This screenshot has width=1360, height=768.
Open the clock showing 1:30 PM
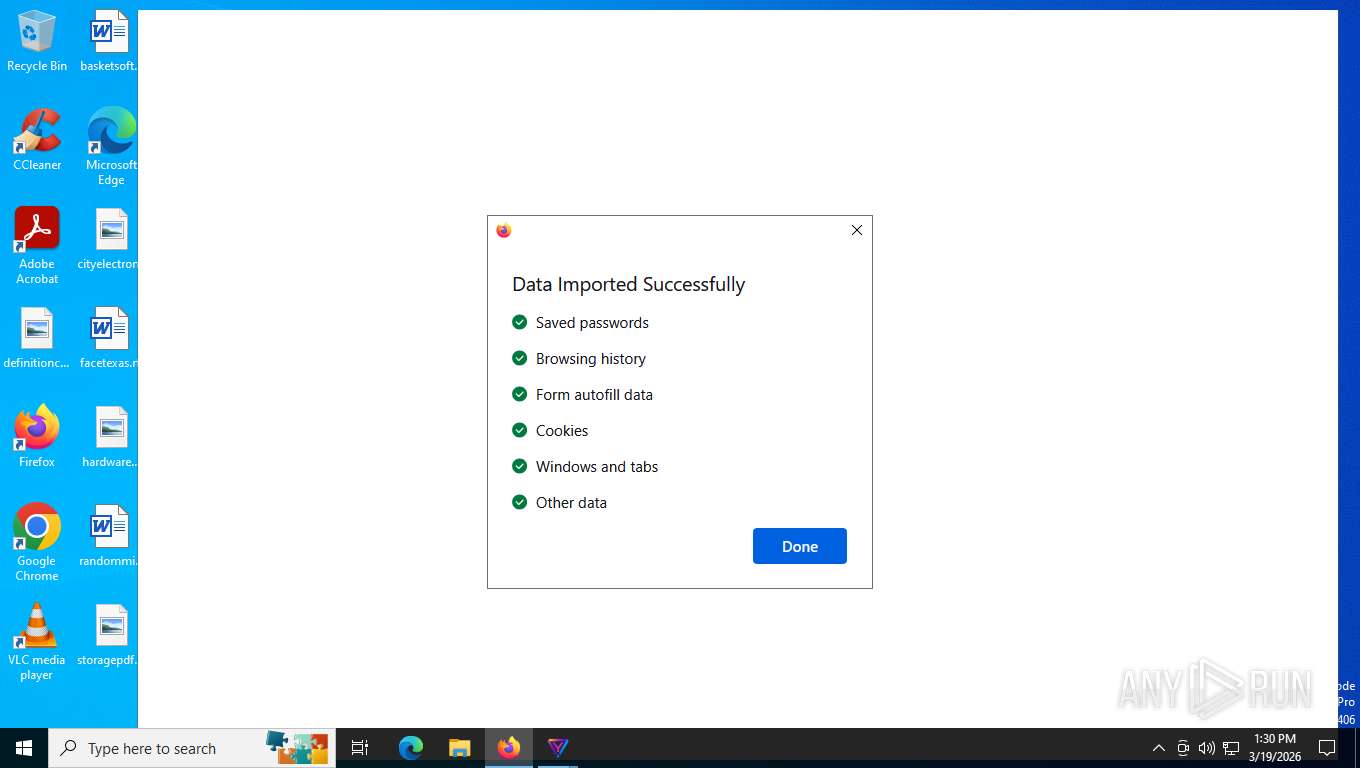pyautogui.click(x=1274, y=748)
